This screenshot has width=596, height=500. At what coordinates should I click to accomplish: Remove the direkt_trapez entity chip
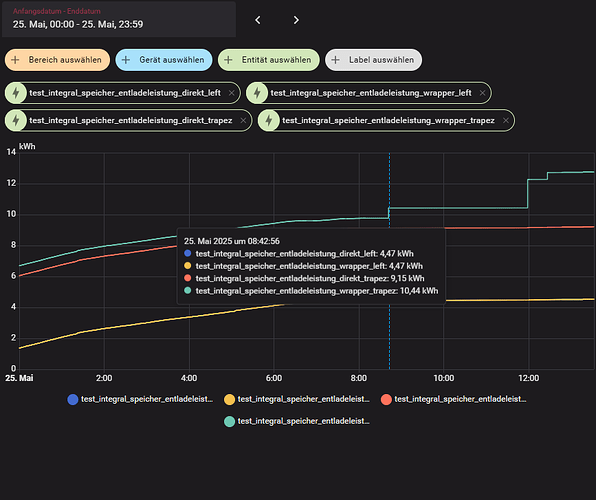243,121
